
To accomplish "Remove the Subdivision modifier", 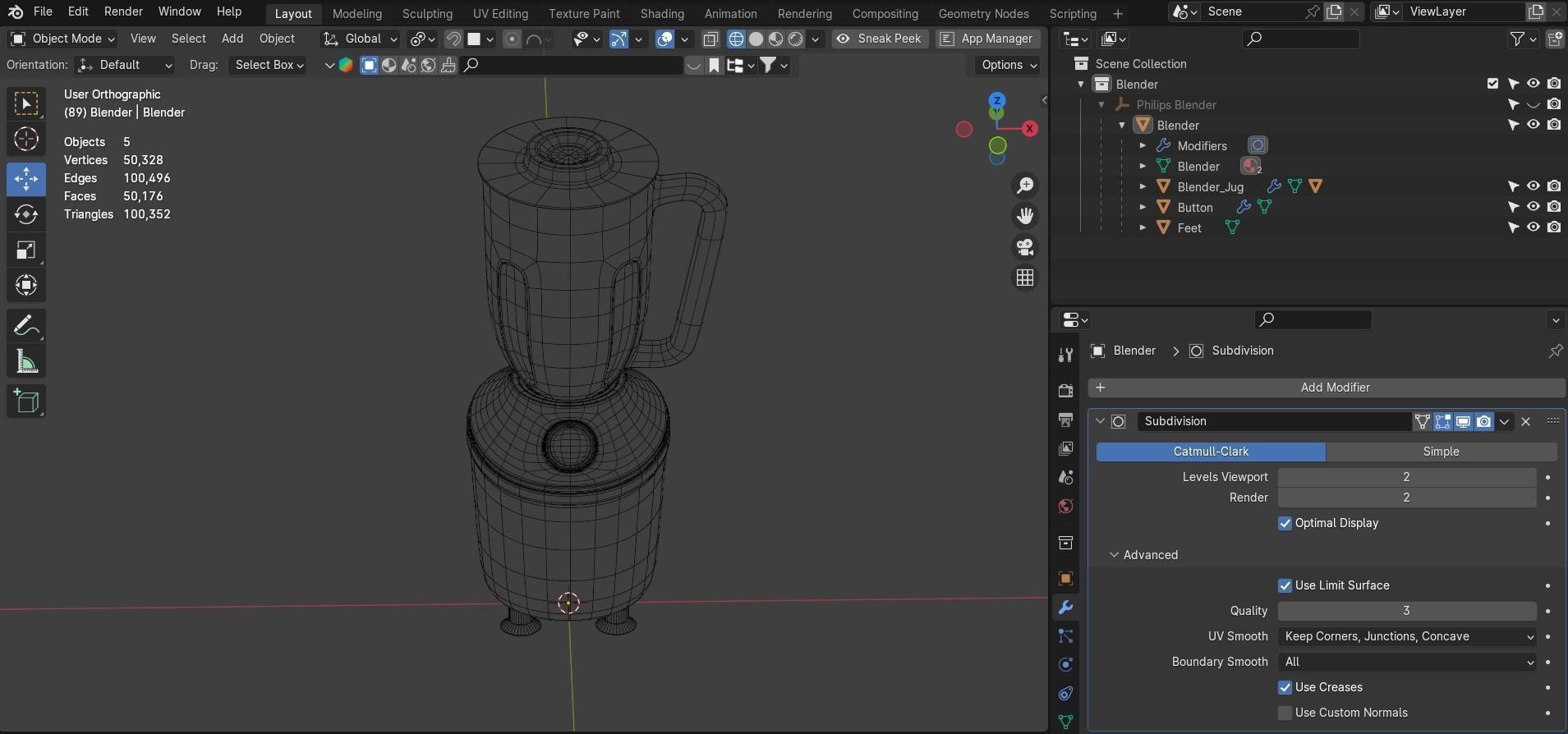I will [1525, 421].
